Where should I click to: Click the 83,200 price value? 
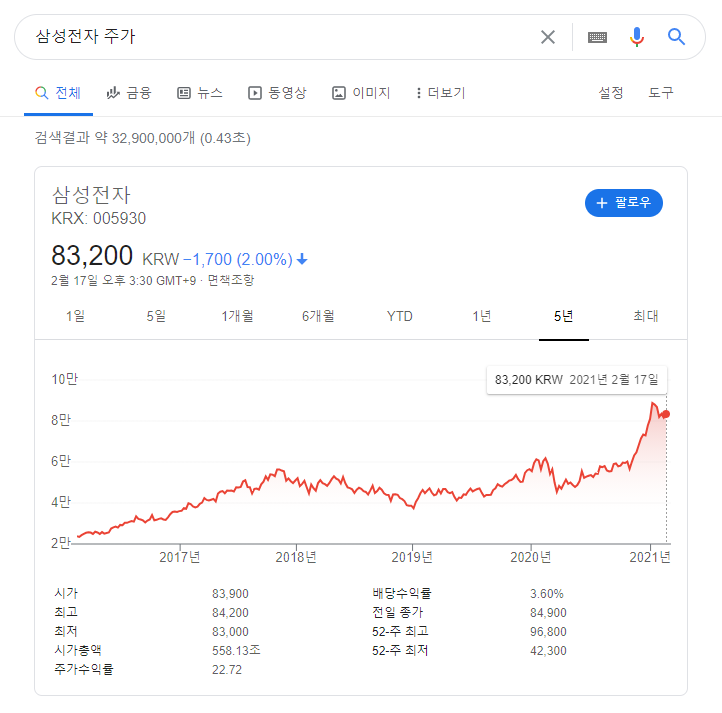tap(92, 255)
